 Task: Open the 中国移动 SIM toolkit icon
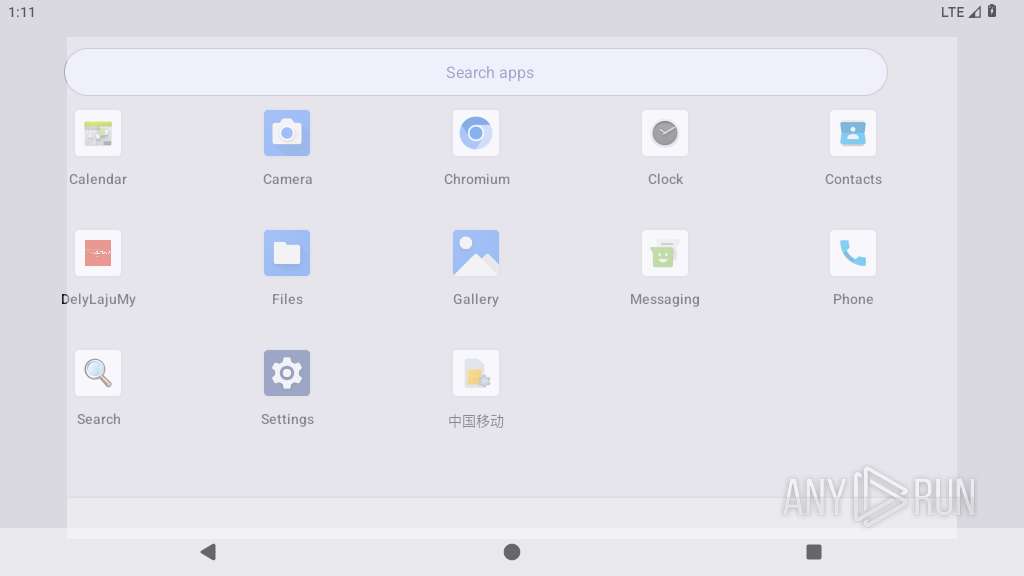pos(476,373)
